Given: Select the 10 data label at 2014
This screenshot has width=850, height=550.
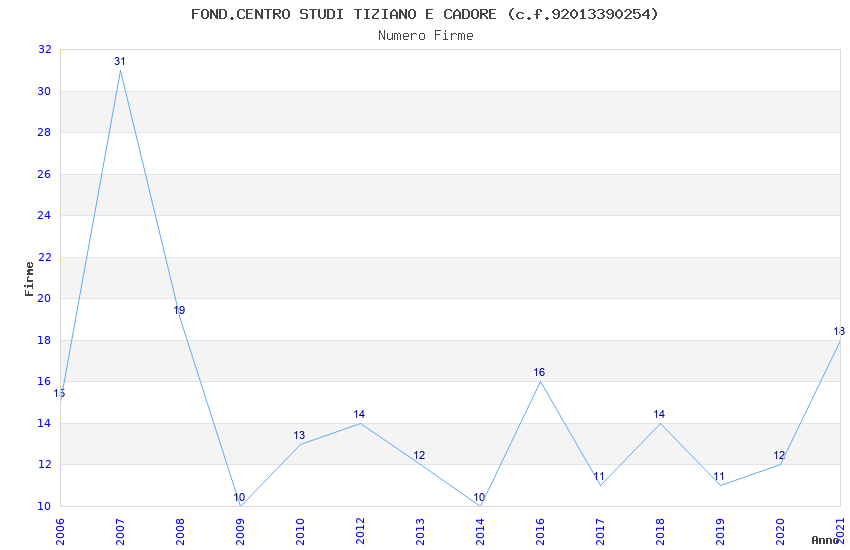Looking at the screenshot, I should coord(479,497).
